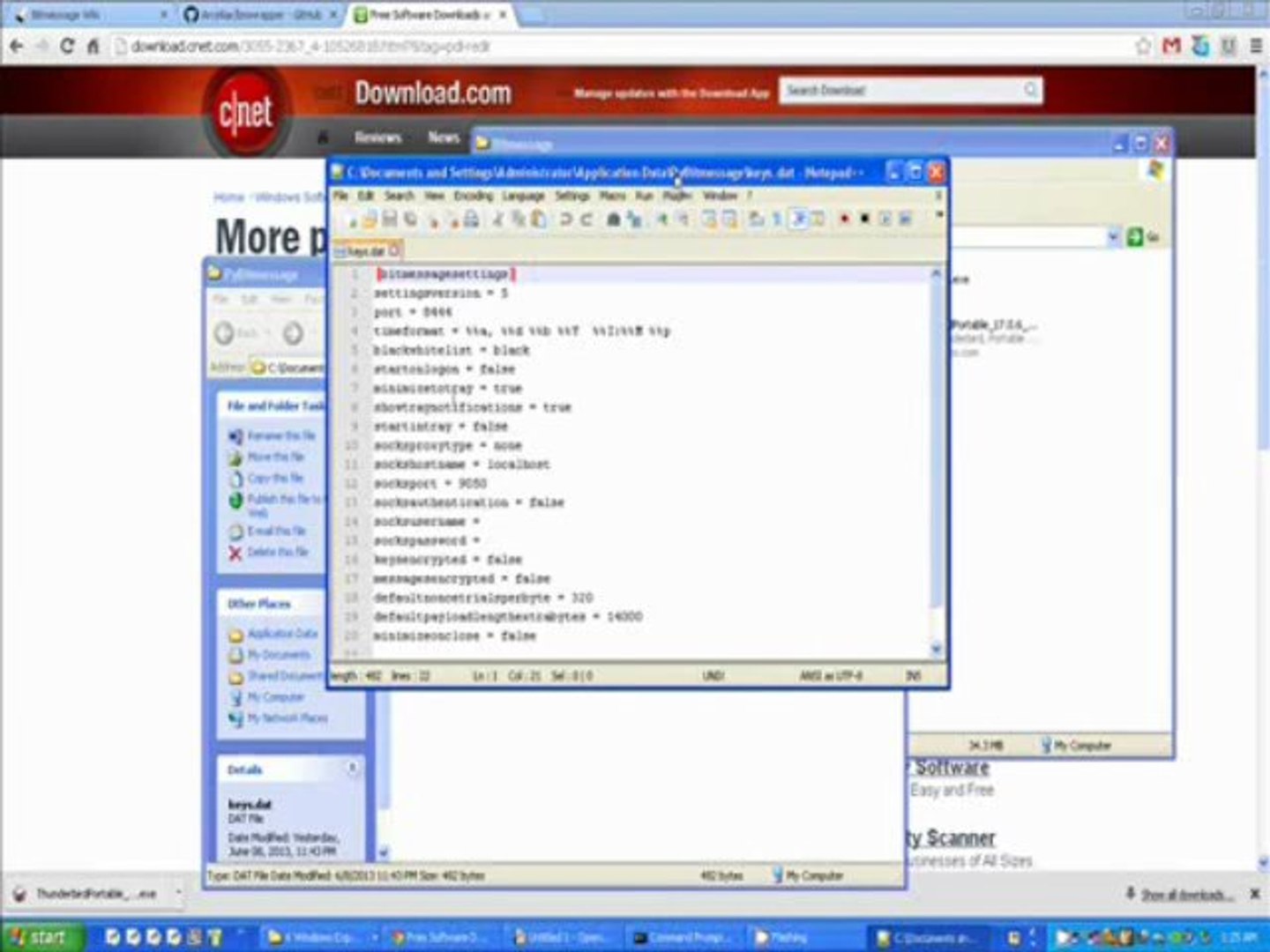Click 'Show all downloads' link
The image size is (1270, 952).
pyautogui.click(x=1186, y=895)
